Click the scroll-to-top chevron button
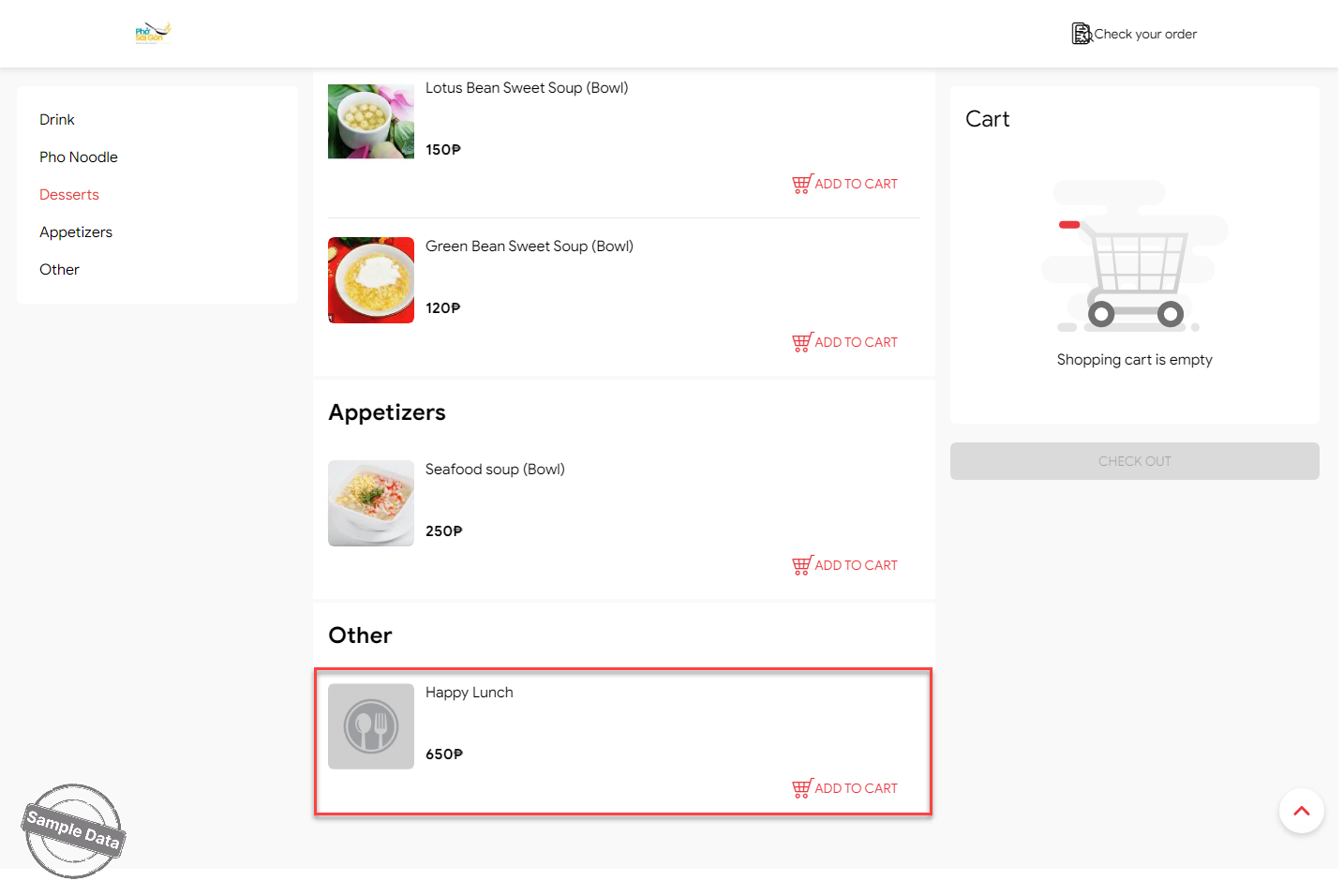Viewport: 1343px width, 896px height. tap(1301, 811)
